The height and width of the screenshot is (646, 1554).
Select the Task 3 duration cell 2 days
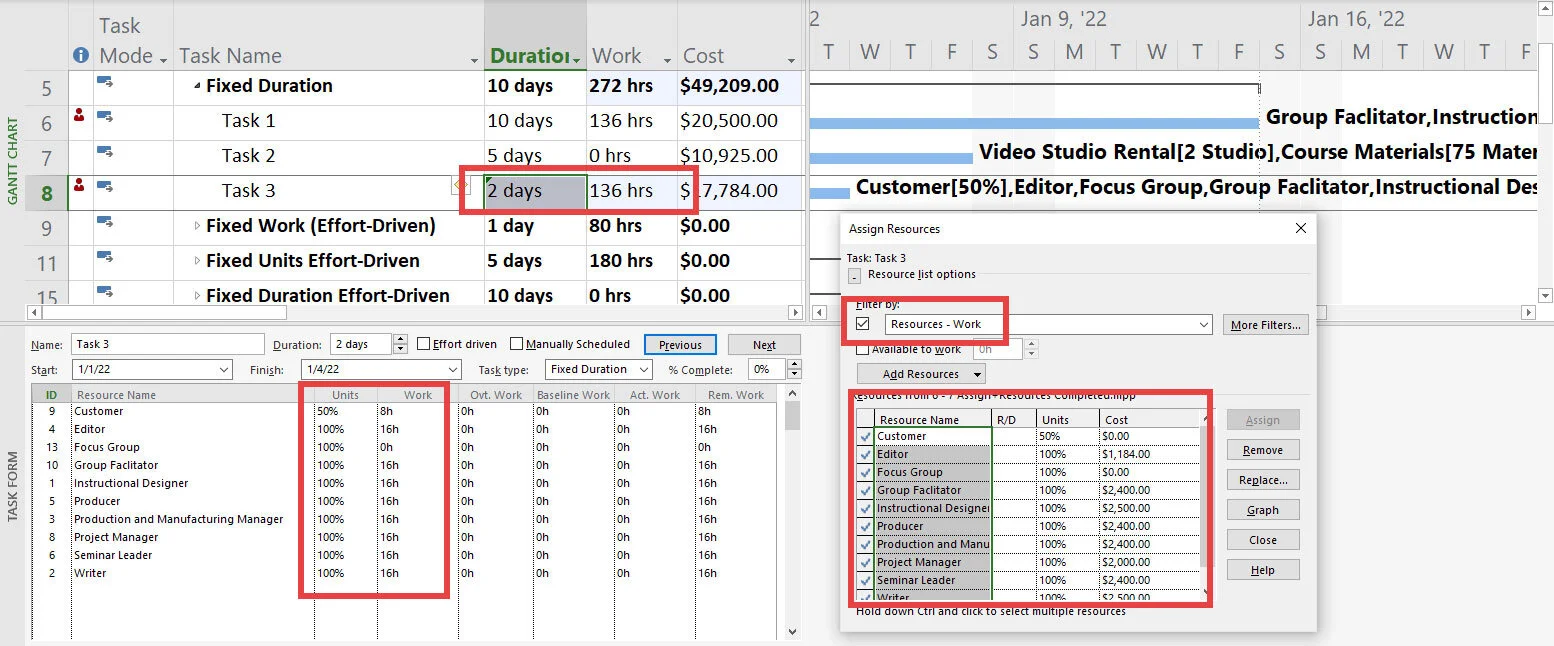535,191
